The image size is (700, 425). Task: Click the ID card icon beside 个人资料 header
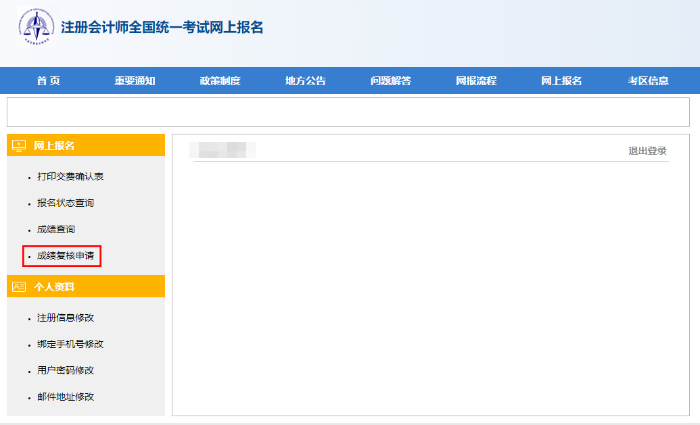18,287
